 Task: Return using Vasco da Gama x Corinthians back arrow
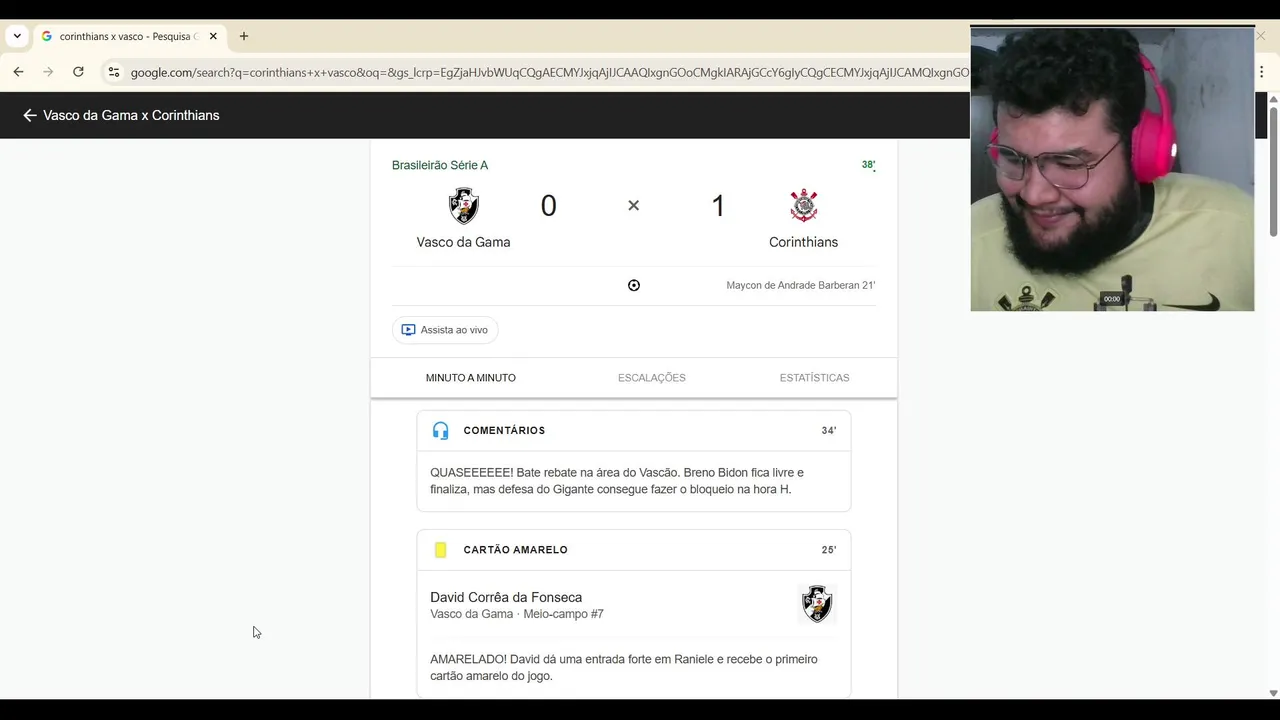pos(29,115)
